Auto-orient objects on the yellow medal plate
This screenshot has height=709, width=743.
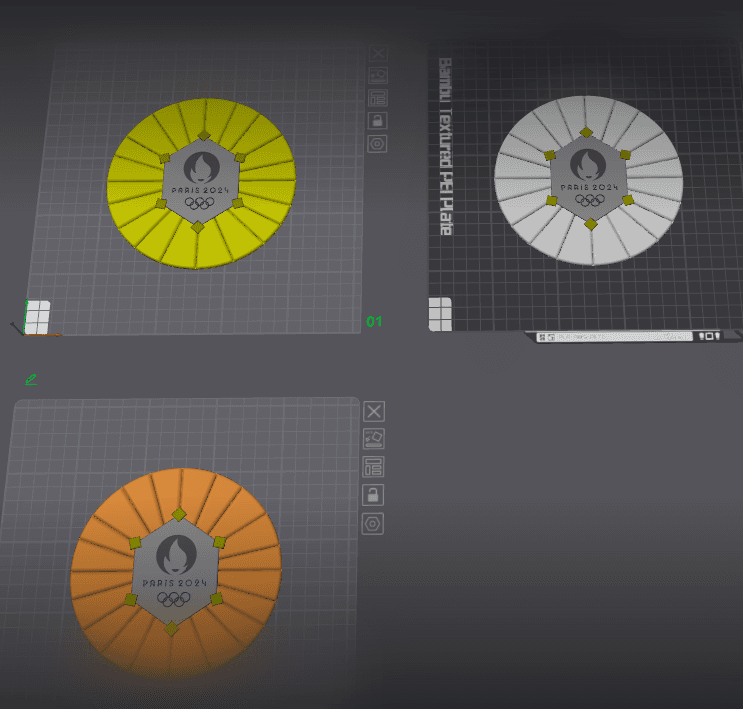pos(378,75)
